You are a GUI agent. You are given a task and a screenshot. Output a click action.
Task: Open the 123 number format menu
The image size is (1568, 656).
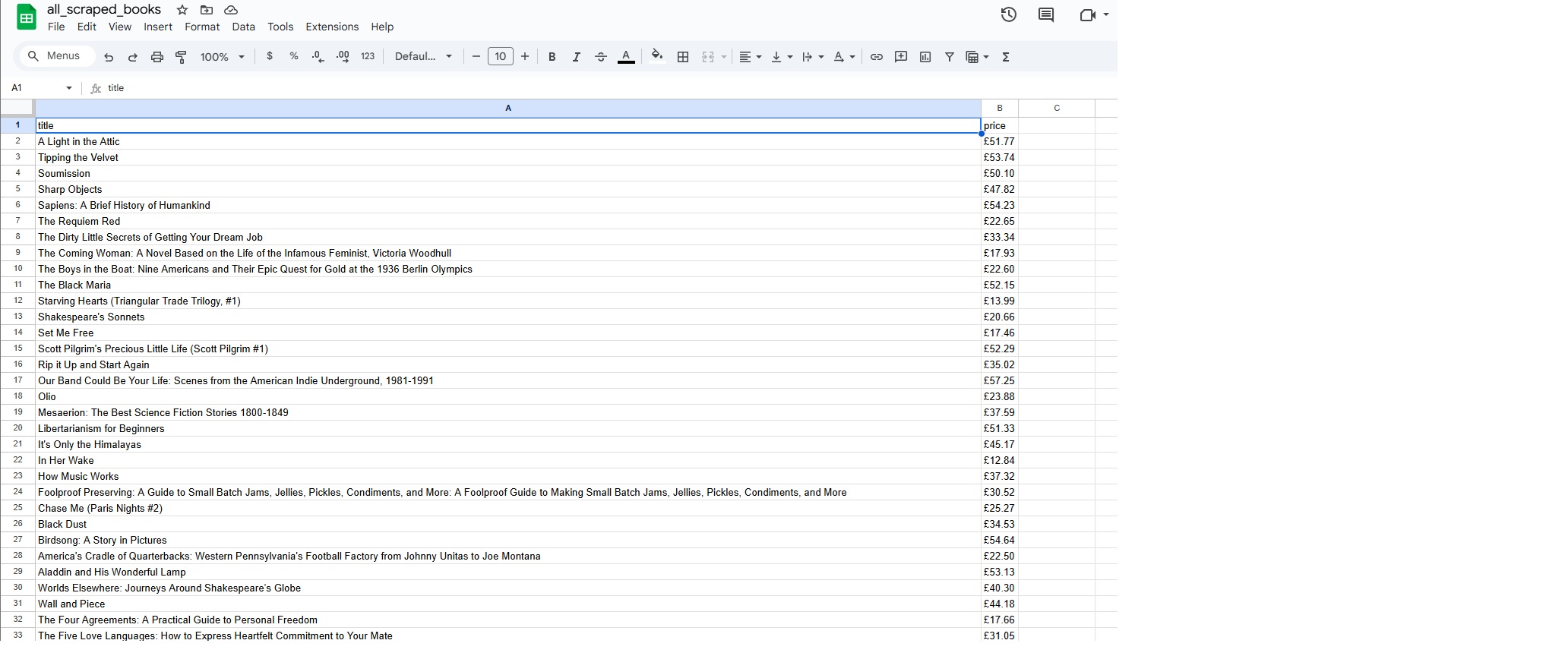coord(368,56)
